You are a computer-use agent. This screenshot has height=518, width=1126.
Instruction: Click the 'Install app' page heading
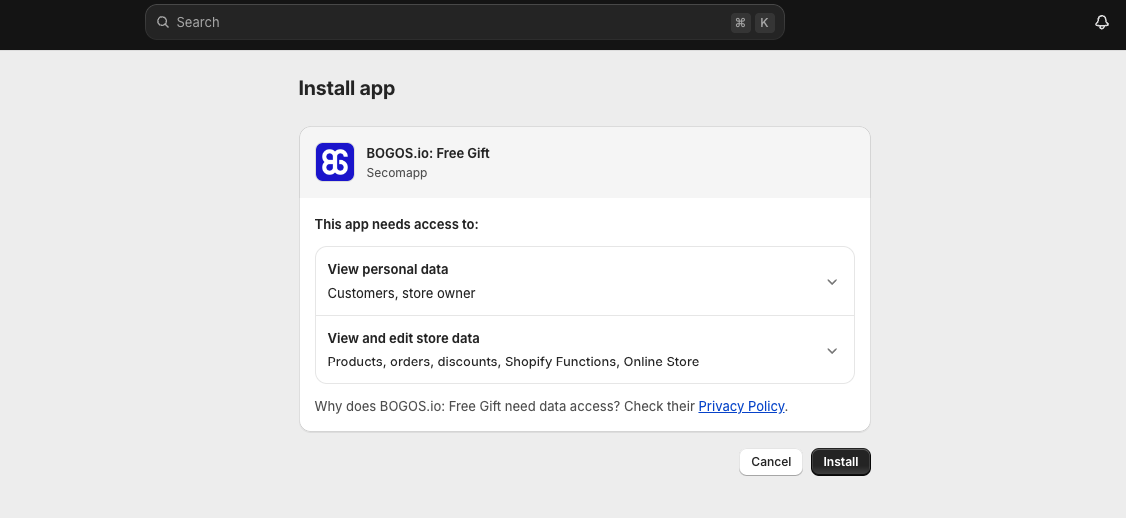(346, 88)
